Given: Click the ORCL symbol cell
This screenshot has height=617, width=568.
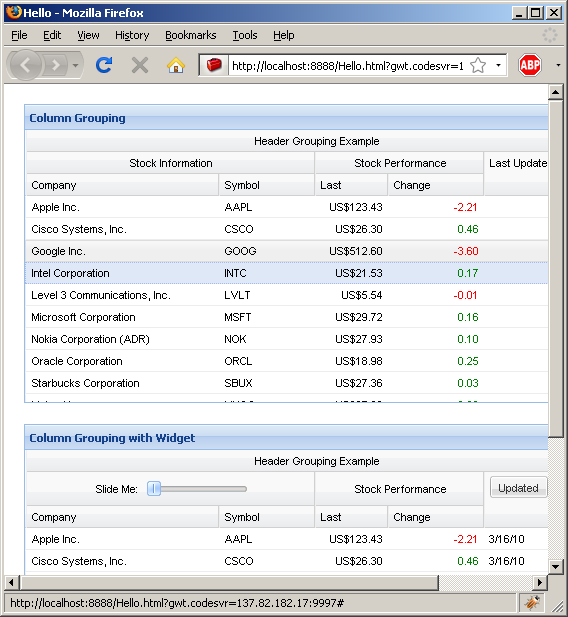Looking at the screenshot, I should tap(238, 361).
